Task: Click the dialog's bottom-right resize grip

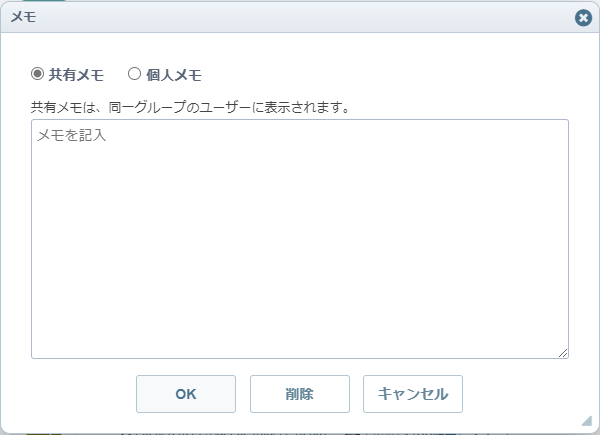Action: pos(586,421)
